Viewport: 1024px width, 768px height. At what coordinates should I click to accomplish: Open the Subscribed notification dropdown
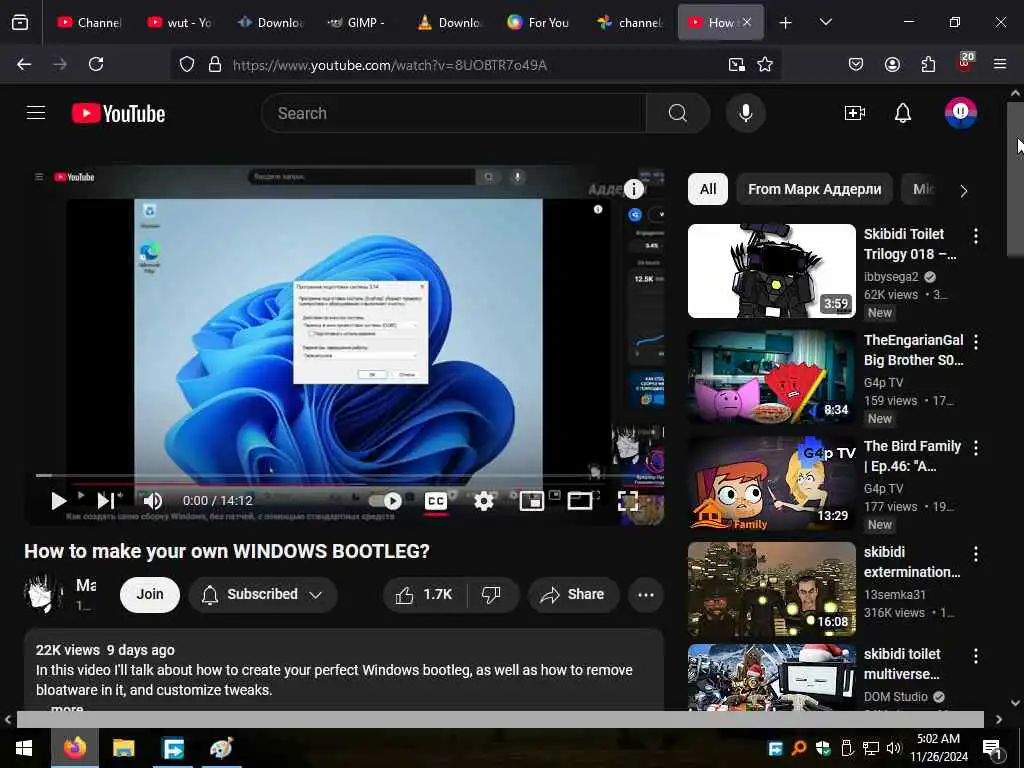pos(263,594)
